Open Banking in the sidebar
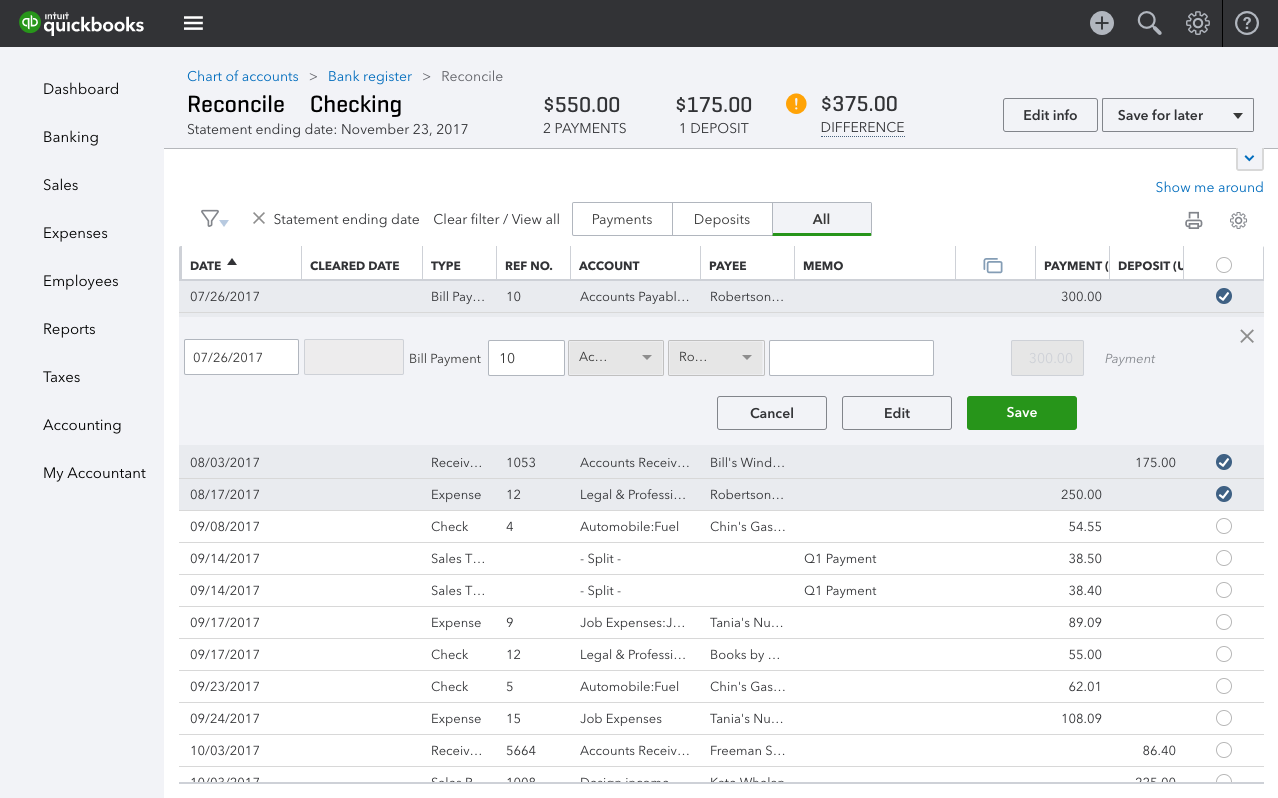The width and height of the screenshot is (1278, 798). point(71,137)
